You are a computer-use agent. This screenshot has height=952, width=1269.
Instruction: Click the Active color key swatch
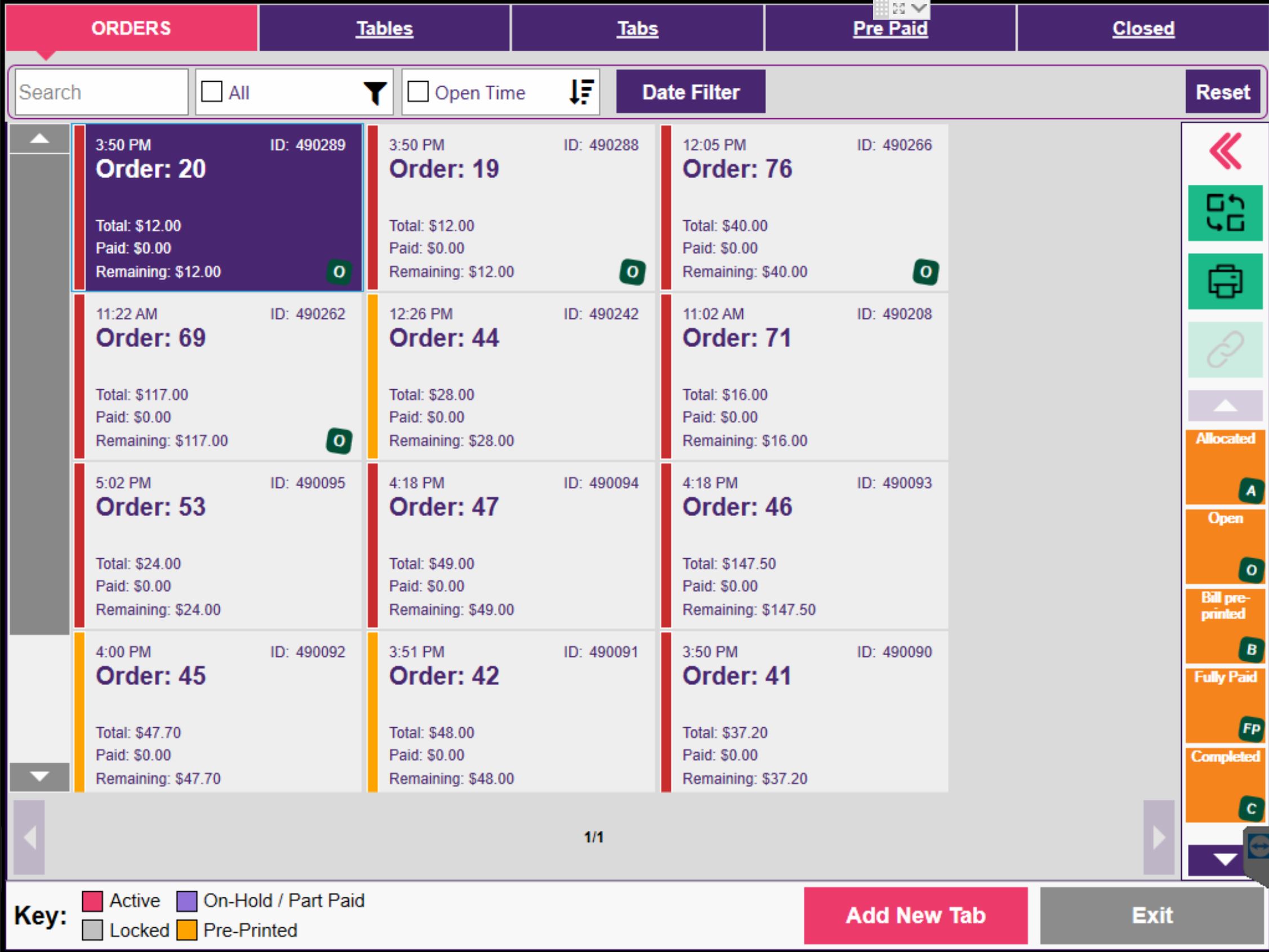(x=92, y=901)
